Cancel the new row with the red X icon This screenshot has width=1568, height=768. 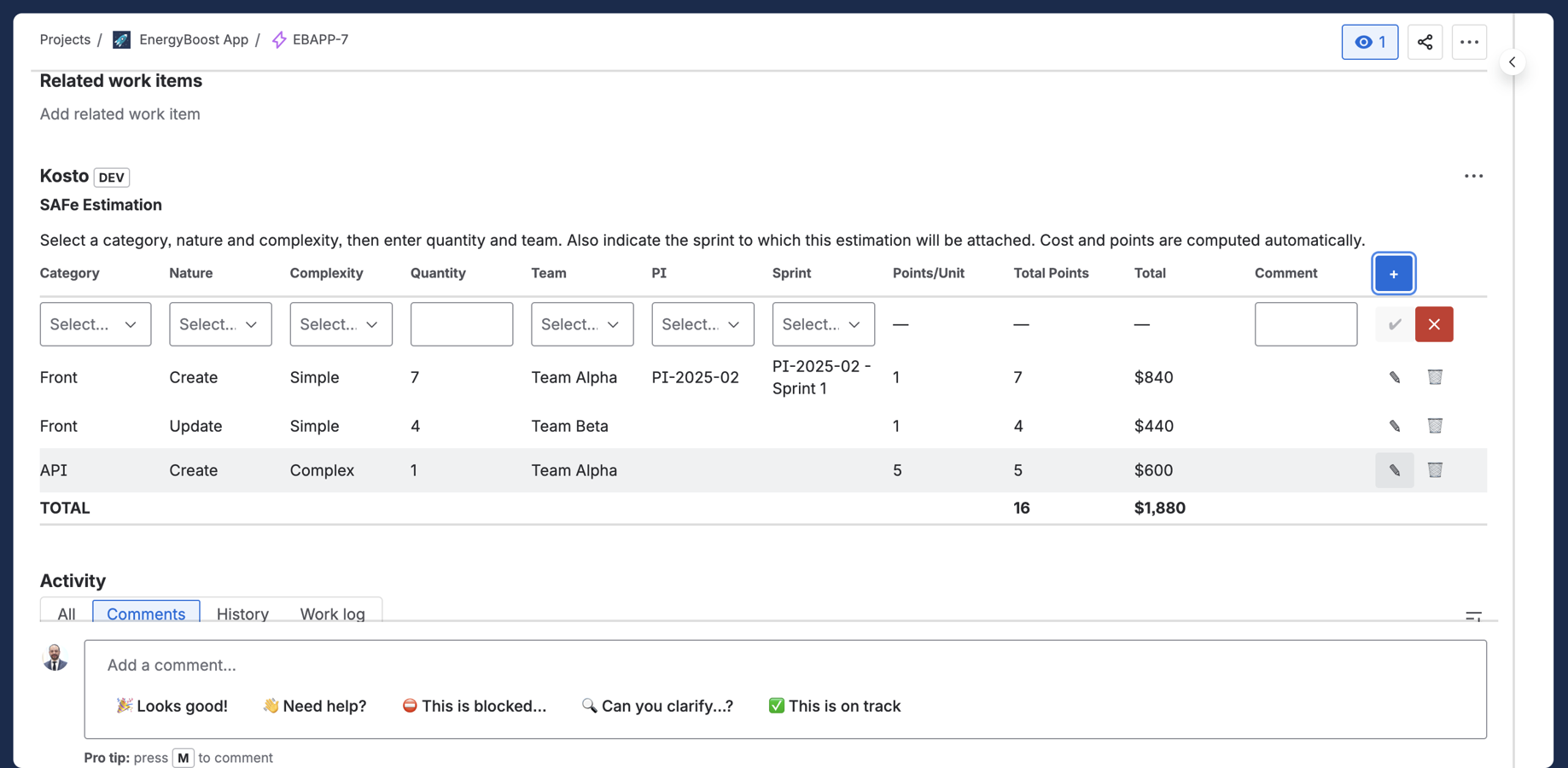1434,324
